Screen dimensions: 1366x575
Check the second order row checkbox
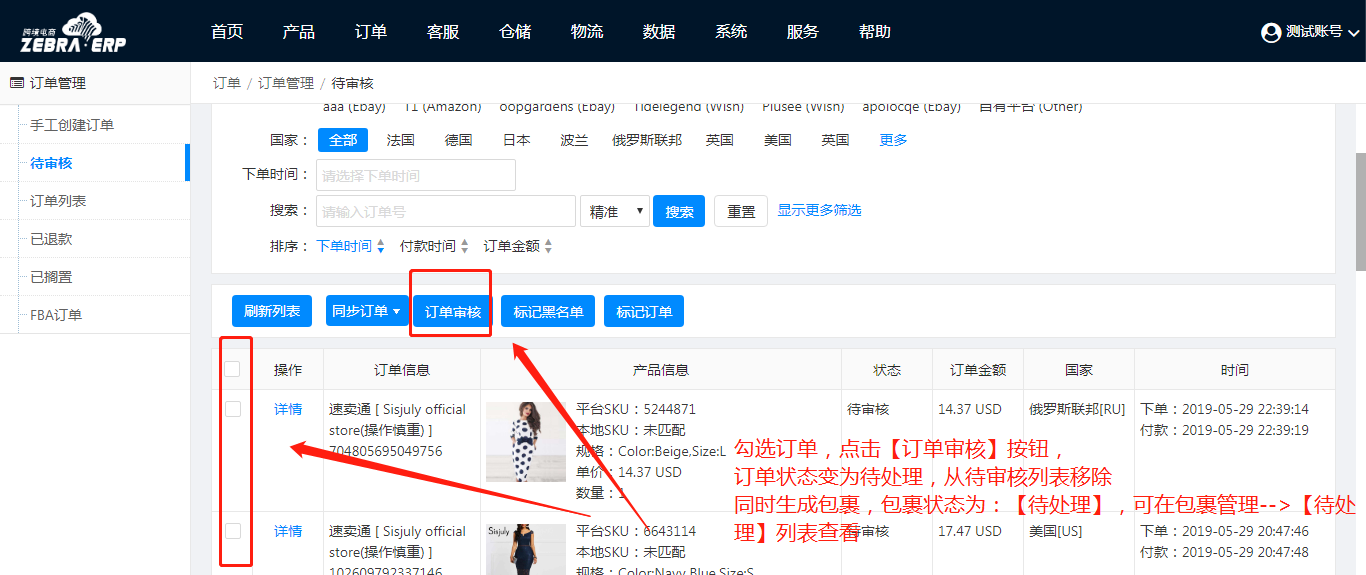[x=232, y=531]
